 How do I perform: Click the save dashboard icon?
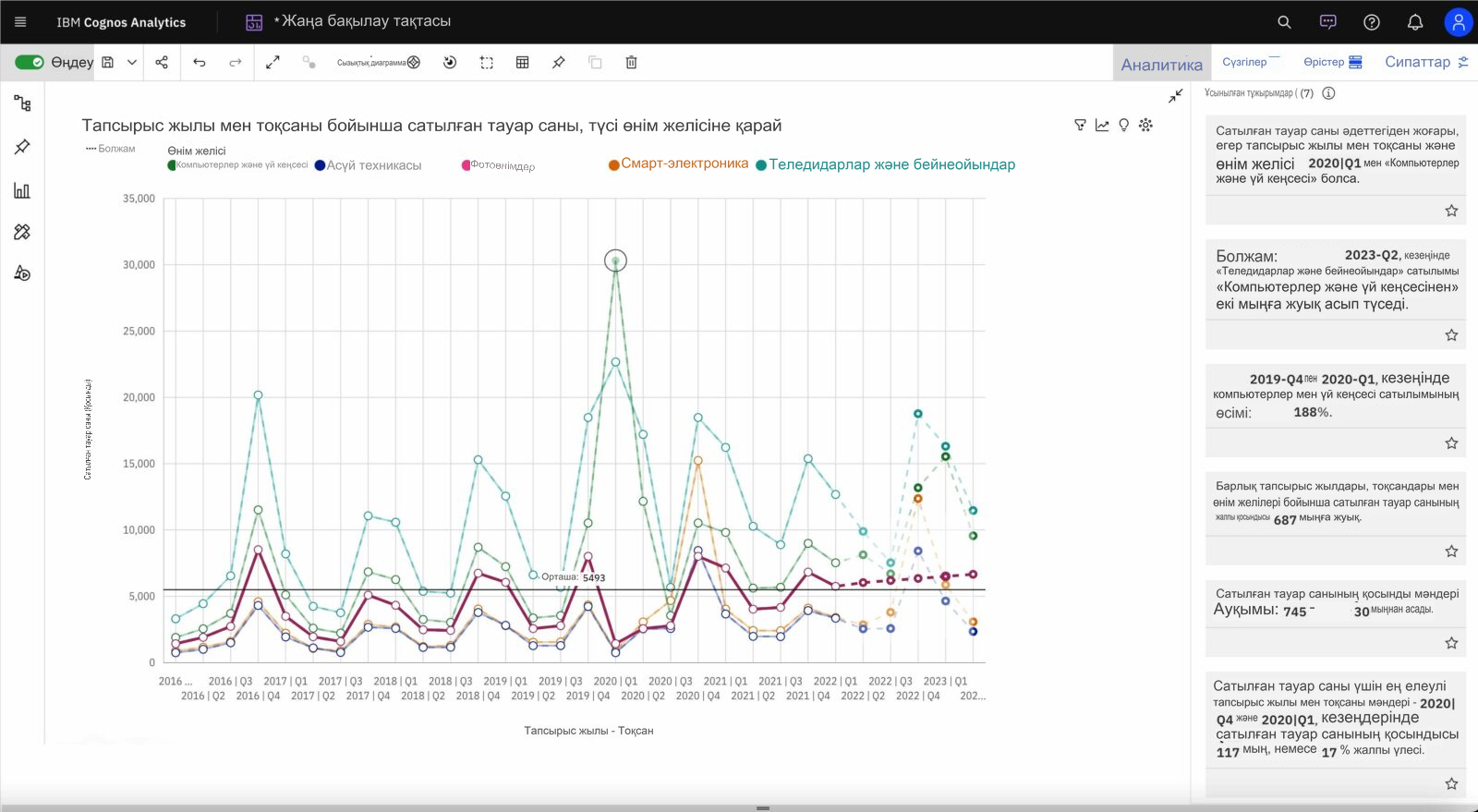(x=107, y=62)
